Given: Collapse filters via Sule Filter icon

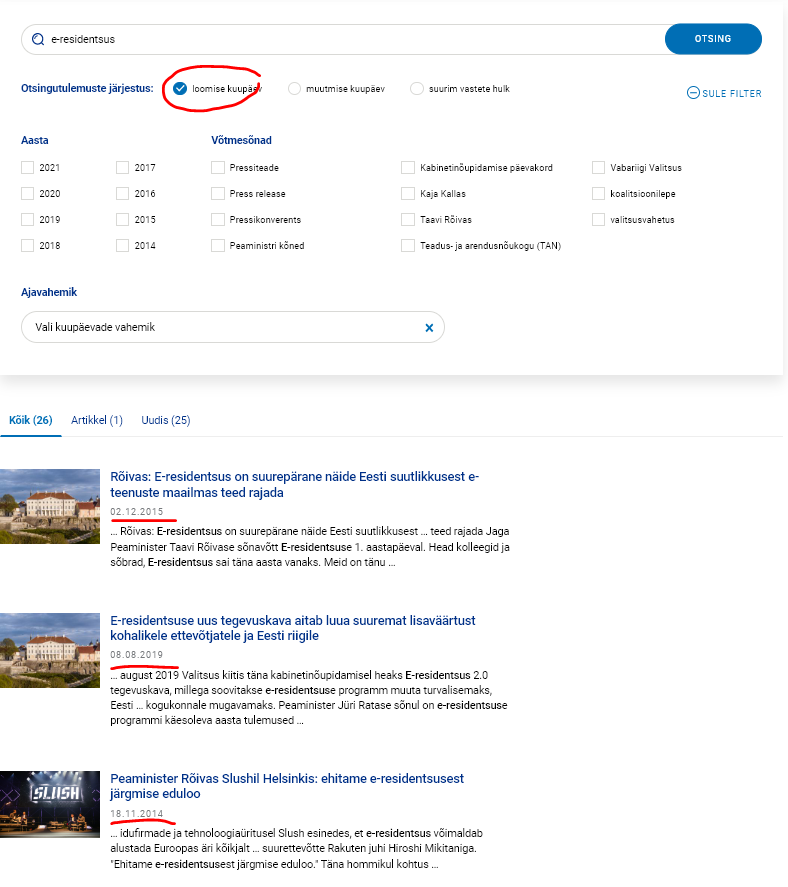Looking at the screenshot, I should click(693, 93).
